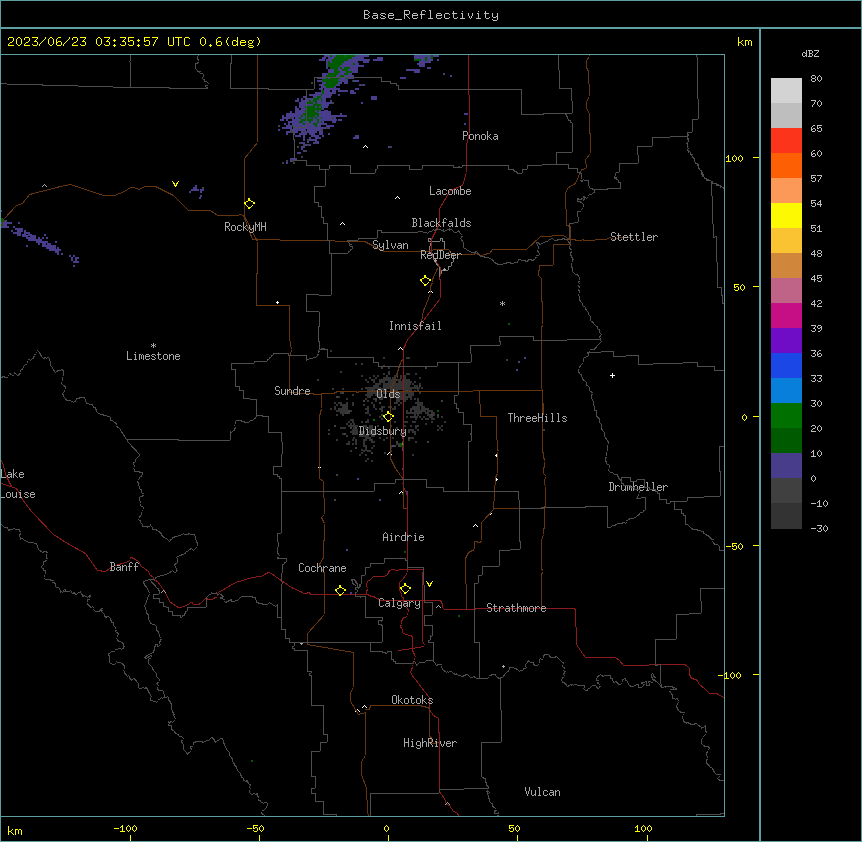Click the Sundre label
This screenshot has height=842, width=862.
coord(292,391)
